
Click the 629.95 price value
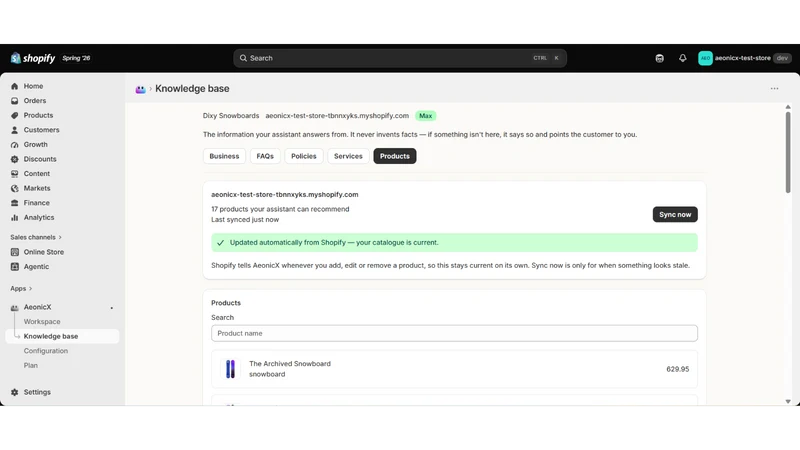pos(678,369)
